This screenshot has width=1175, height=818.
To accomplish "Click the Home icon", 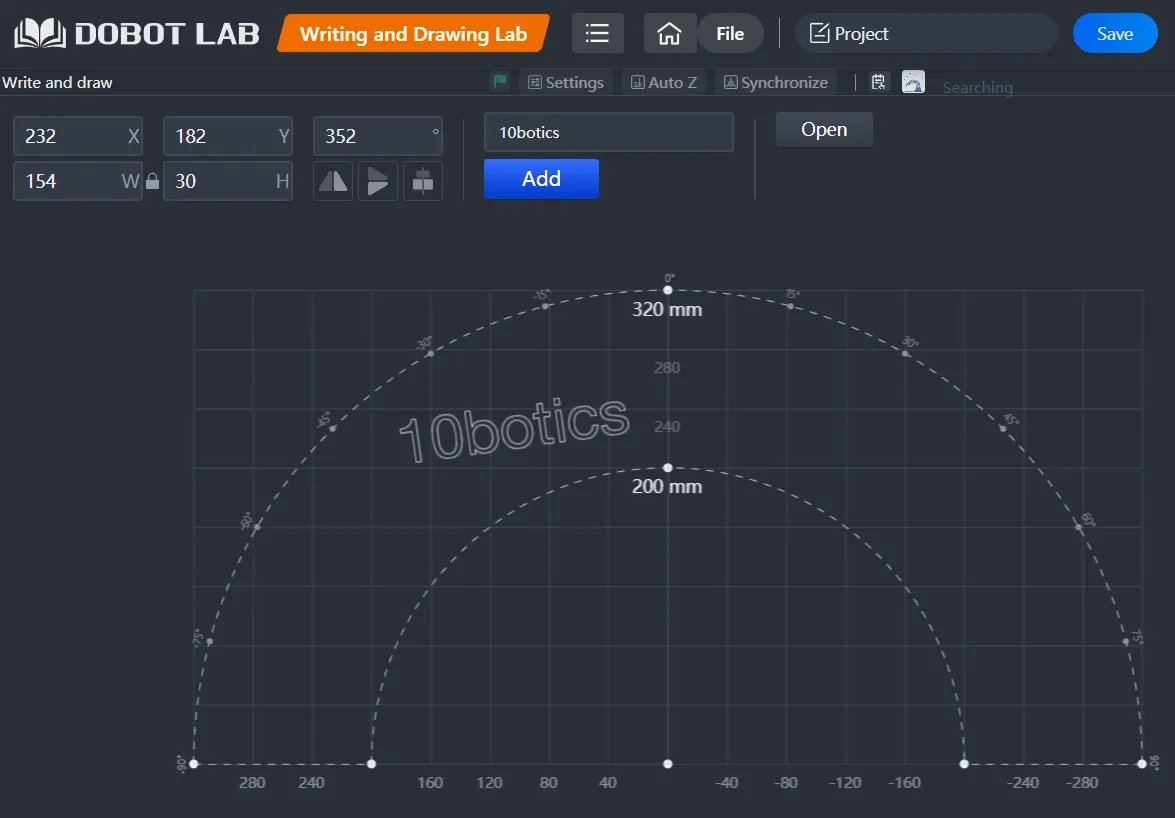I will pyautogui.click(x=669, y=33).
